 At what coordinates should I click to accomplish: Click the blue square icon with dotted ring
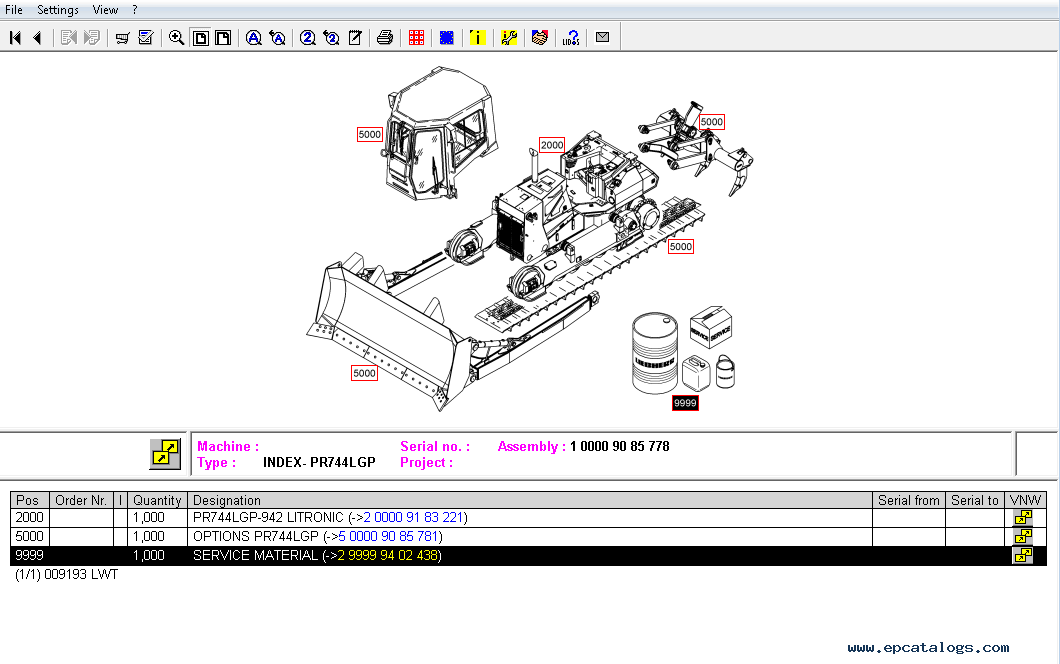(x=447, y=38)
